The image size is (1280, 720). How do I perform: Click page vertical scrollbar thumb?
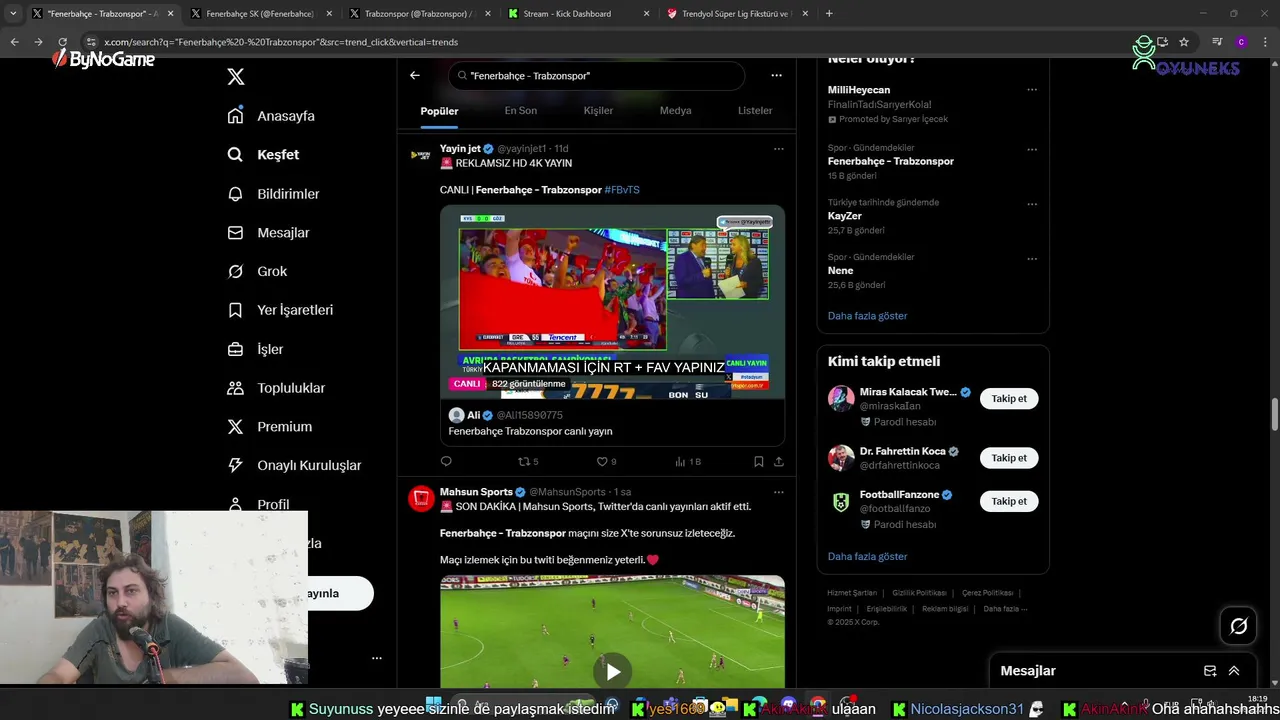point(1274,414)
